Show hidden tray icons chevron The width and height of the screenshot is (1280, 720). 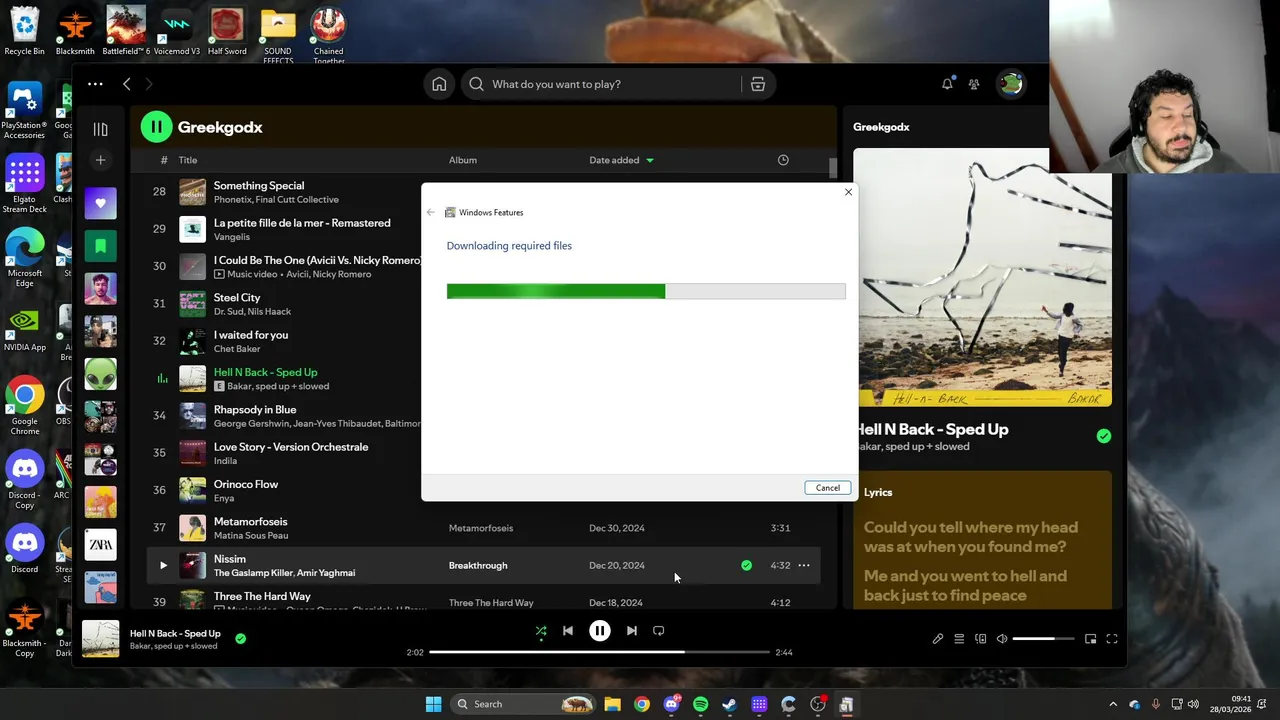click(1113, 704)
